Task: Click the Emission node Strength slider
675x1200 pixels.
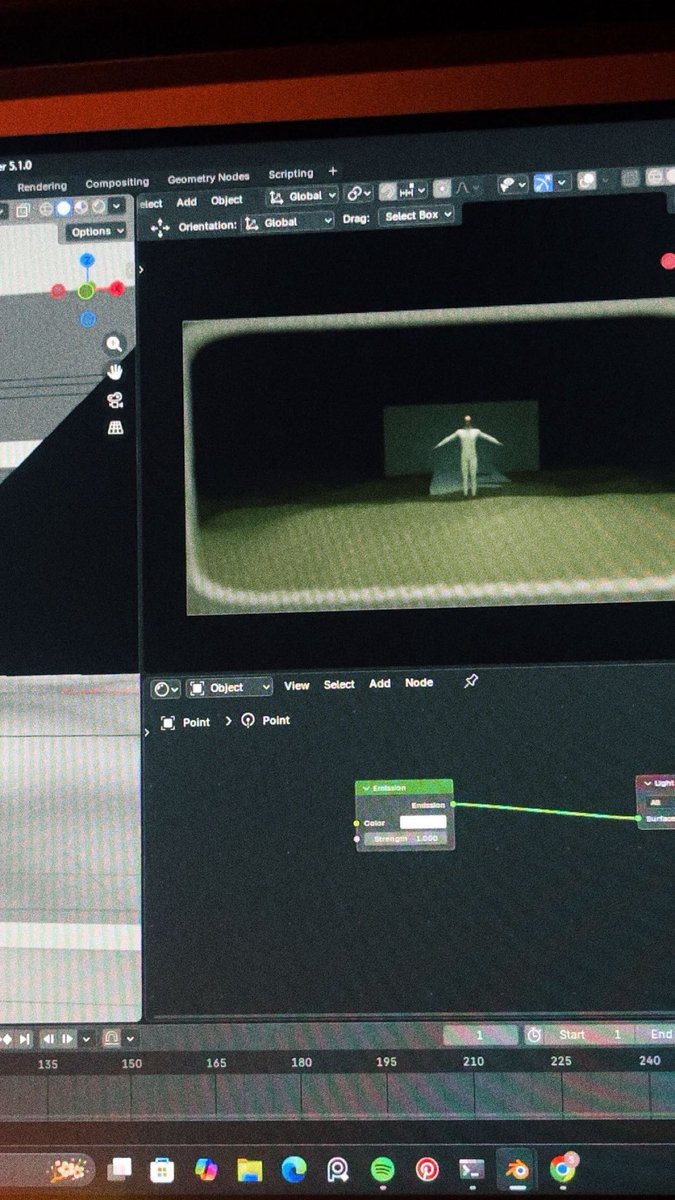Action: click(407, 838)
